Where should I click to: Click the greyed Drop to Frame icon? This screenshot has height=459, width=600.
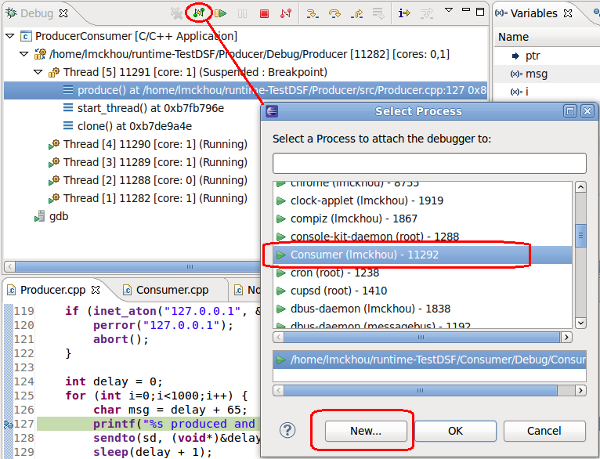[x=378, y=14]
